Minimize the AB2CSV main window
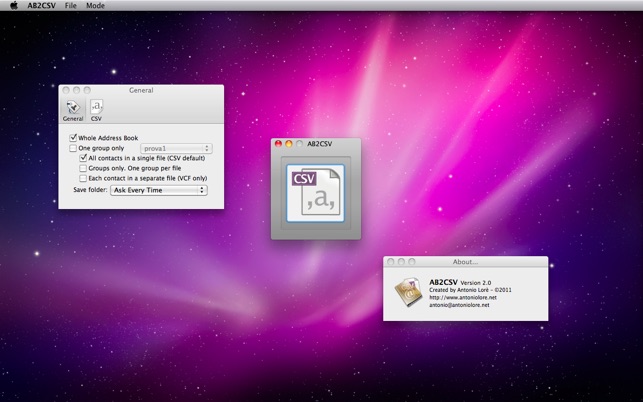 (x=289, y=144)
